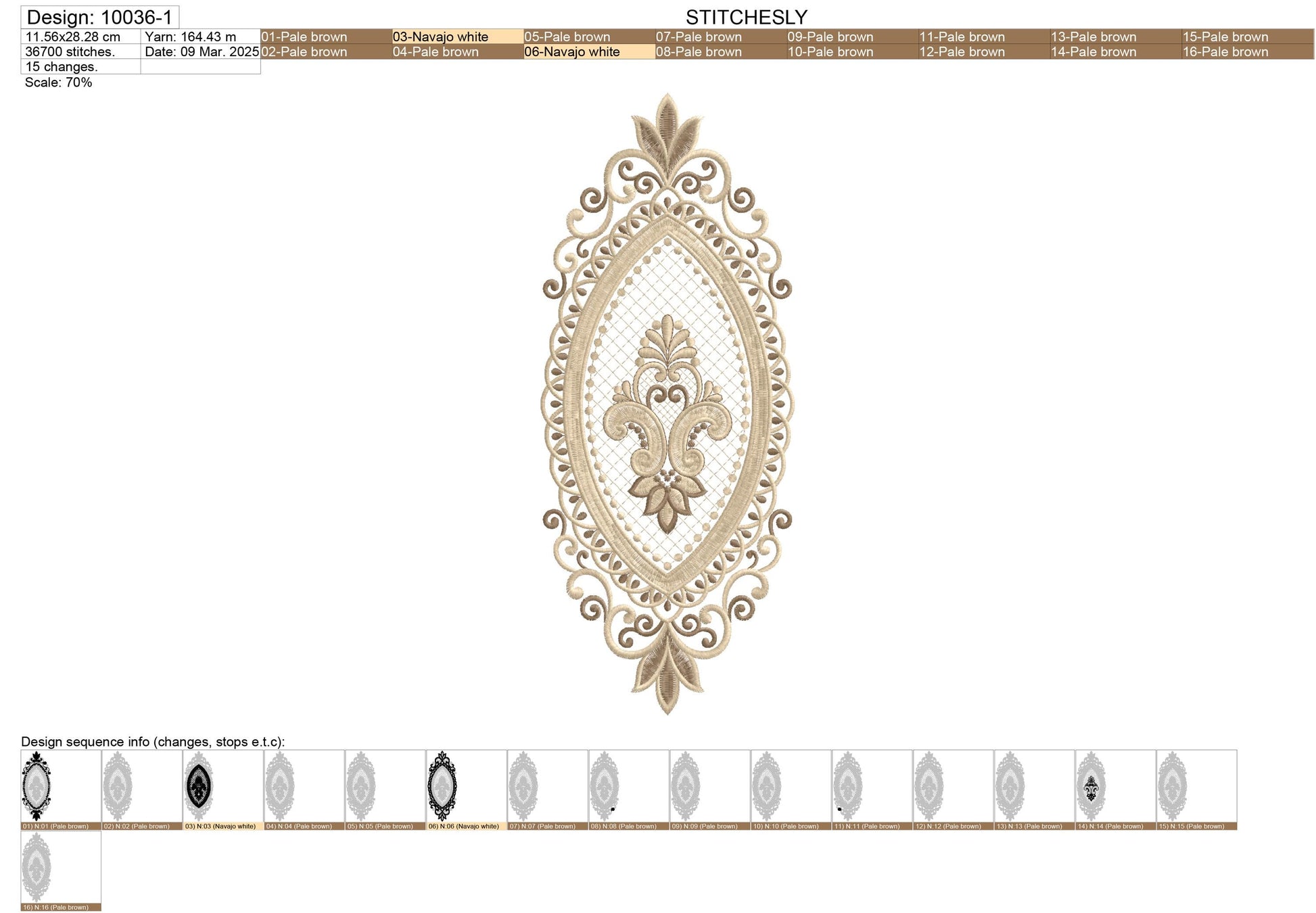Image resolution: width=1316 pixels, height=913 pixels.
Task: Select the 11-Pale brown color swatch
Action: coord(984,37)
